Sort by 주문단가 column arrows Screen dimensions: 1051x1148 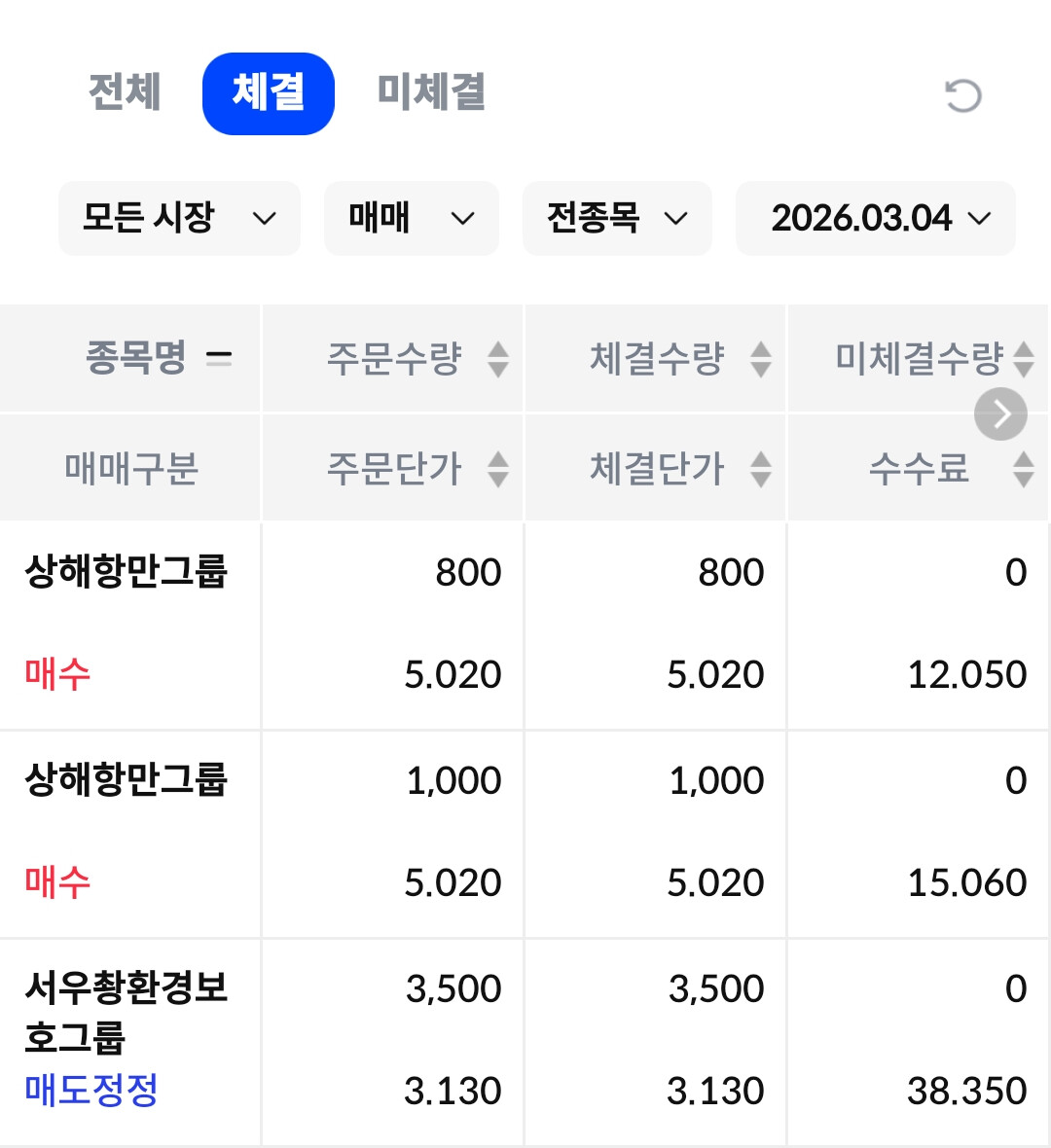(498, 469)
